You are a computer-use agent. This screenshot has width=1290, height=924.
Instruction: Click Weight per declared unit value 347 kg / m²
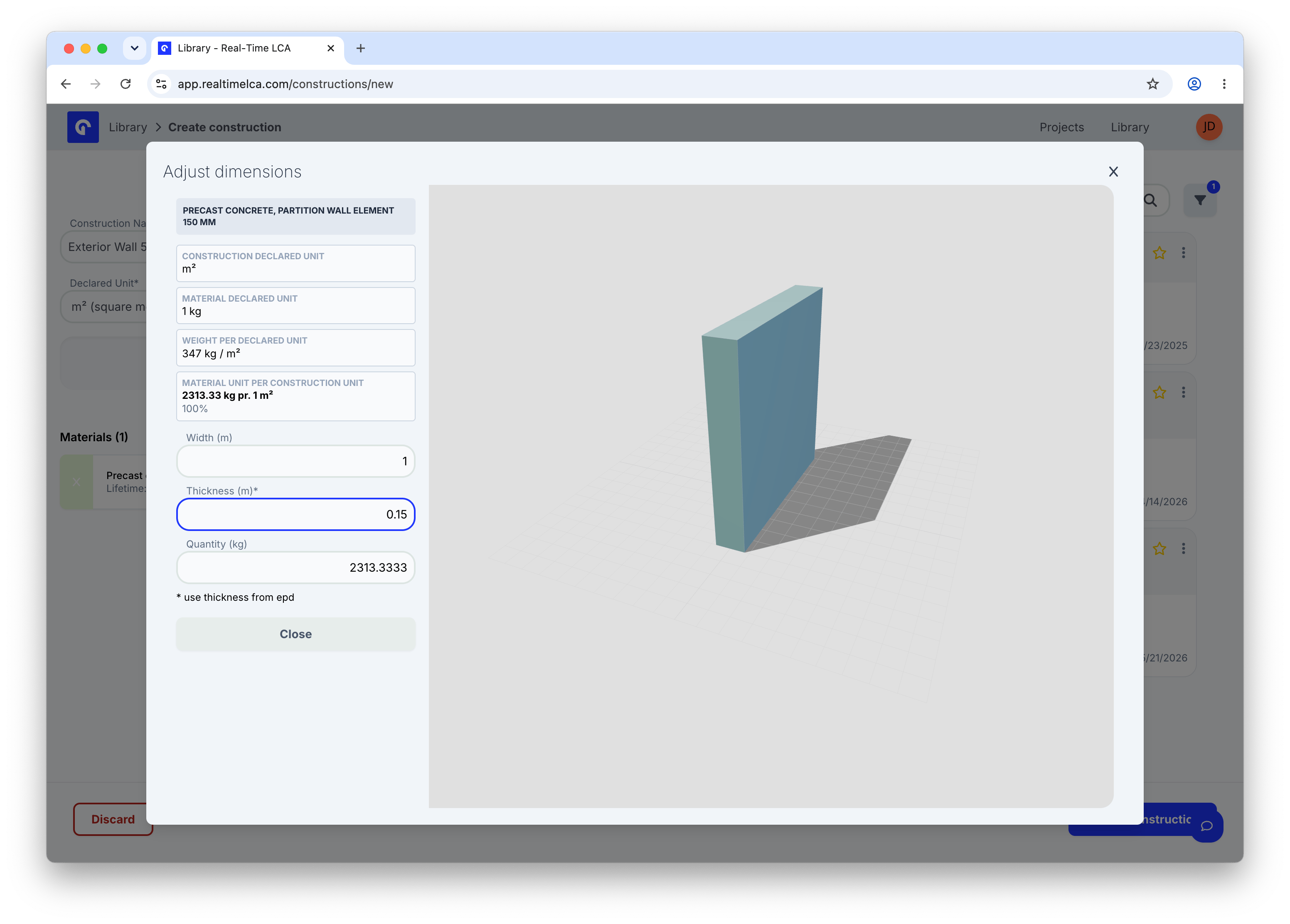tap(211, 354)
